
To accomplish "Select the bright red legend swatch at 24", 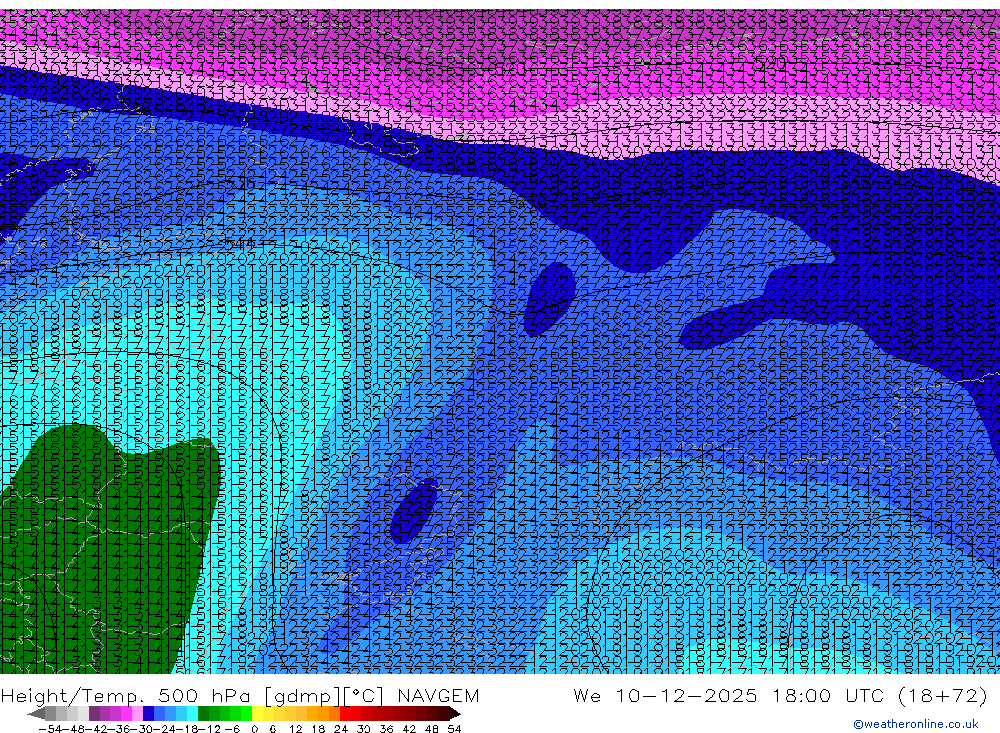I will (x=345, y=713).
